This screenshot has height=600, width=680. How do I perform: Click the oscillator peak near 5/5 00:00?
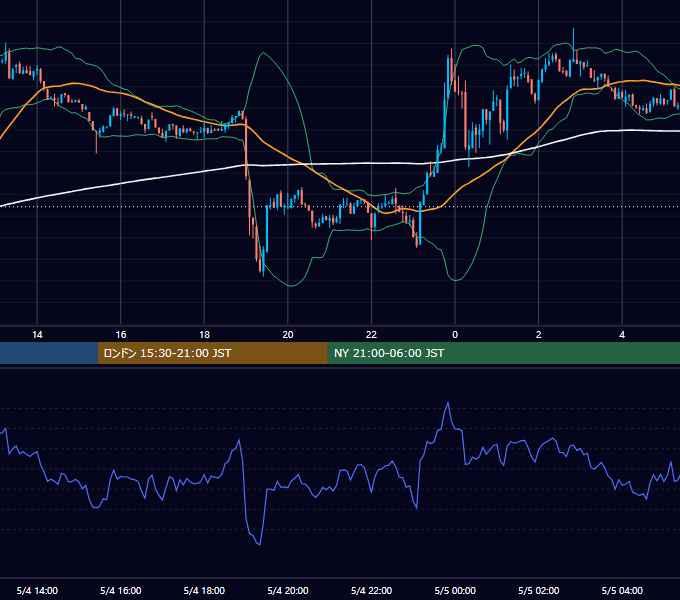(448, 403)
